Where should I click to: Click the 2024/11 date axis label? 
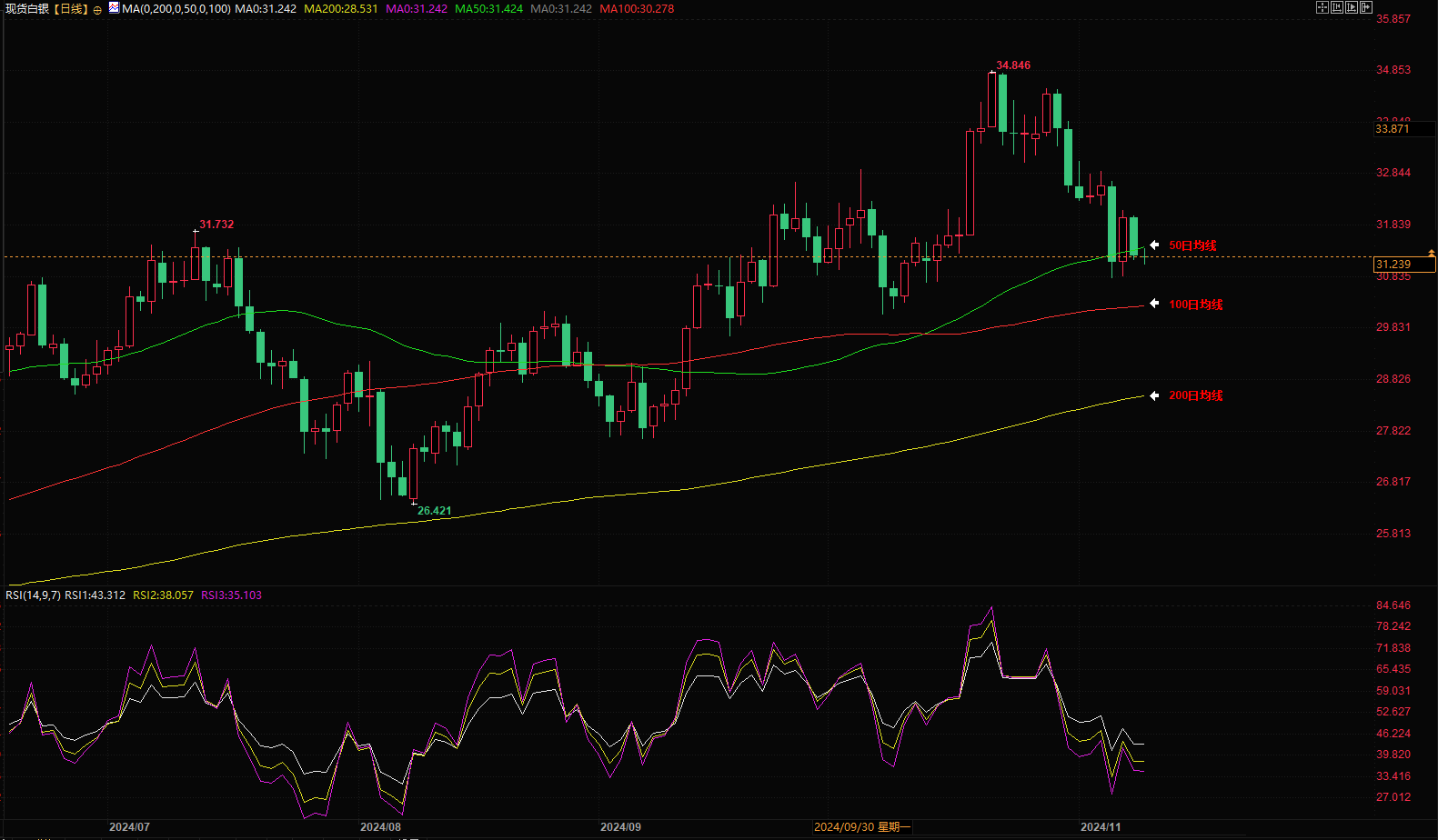click(x=1101, y=827)
